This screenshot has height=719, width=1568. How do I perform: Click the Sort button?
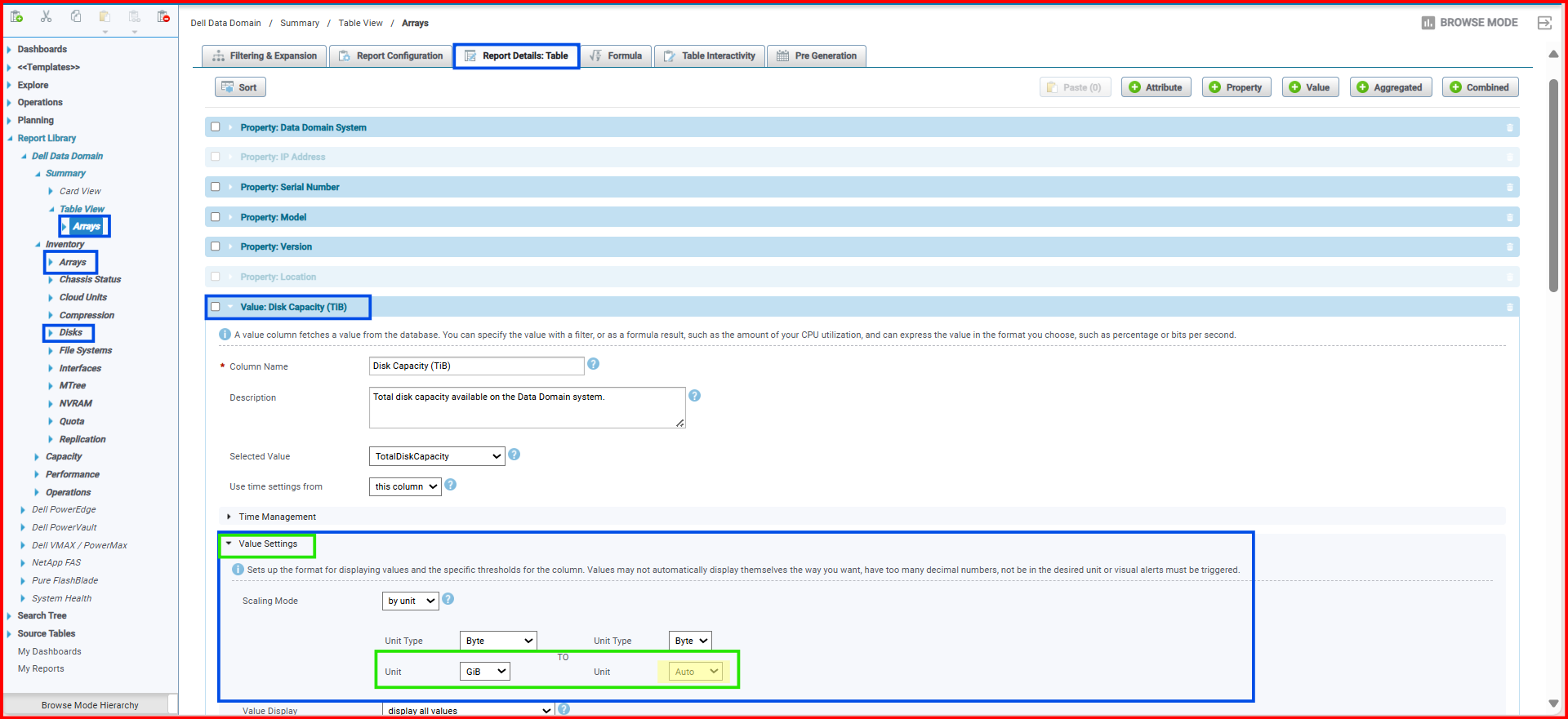tap(240, 87)
